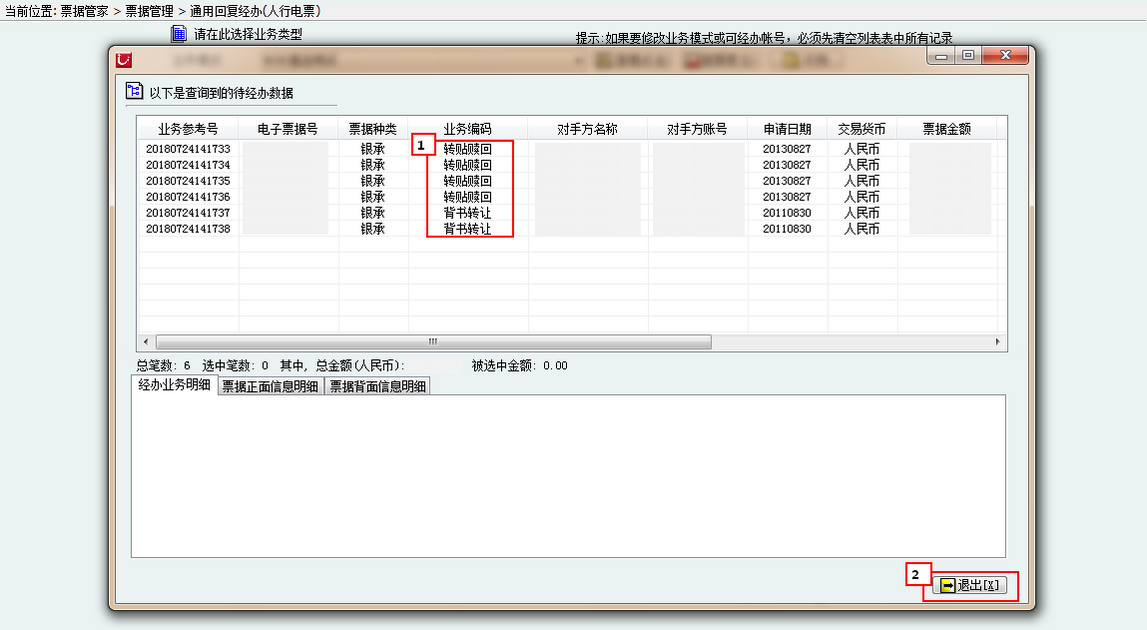Screen dimensions: 1147x630
Task: Click the document icon beside 请在此选择业务类型
Action: coord(179,34)
